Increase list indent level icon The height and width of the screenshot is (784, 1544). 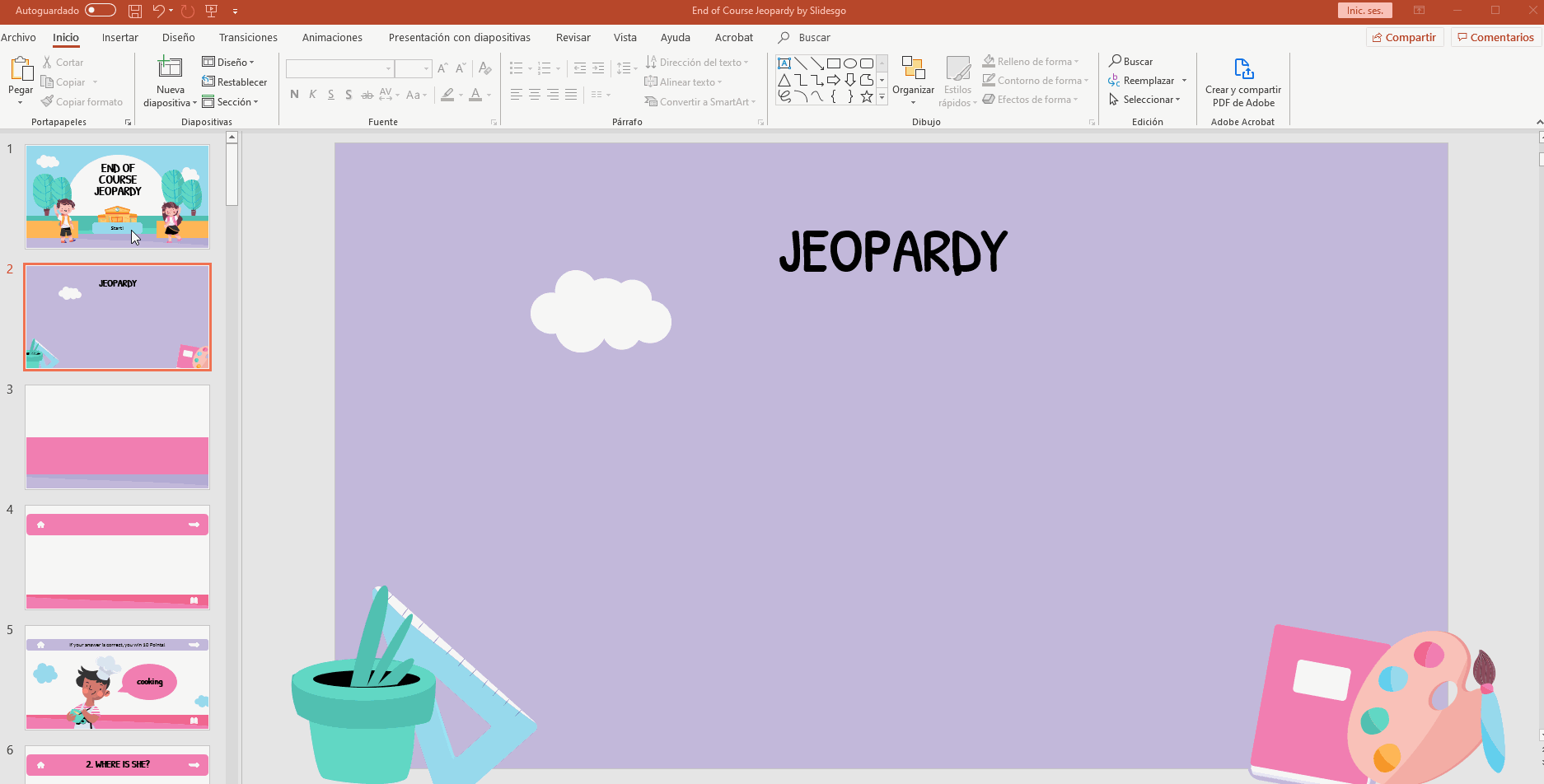coord(598,68)
